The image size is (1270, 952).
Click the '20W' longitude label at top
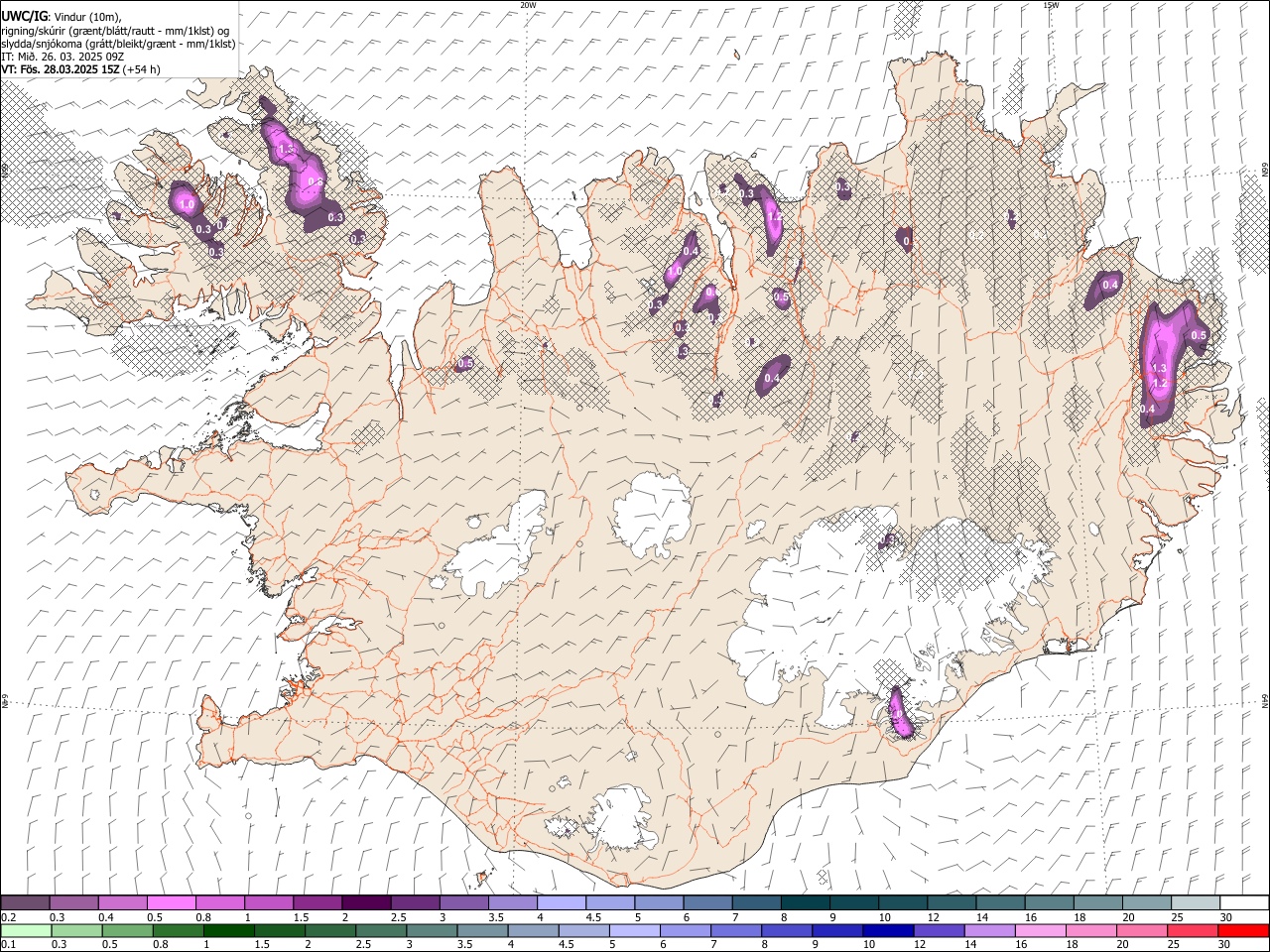[x=528, y=5]
